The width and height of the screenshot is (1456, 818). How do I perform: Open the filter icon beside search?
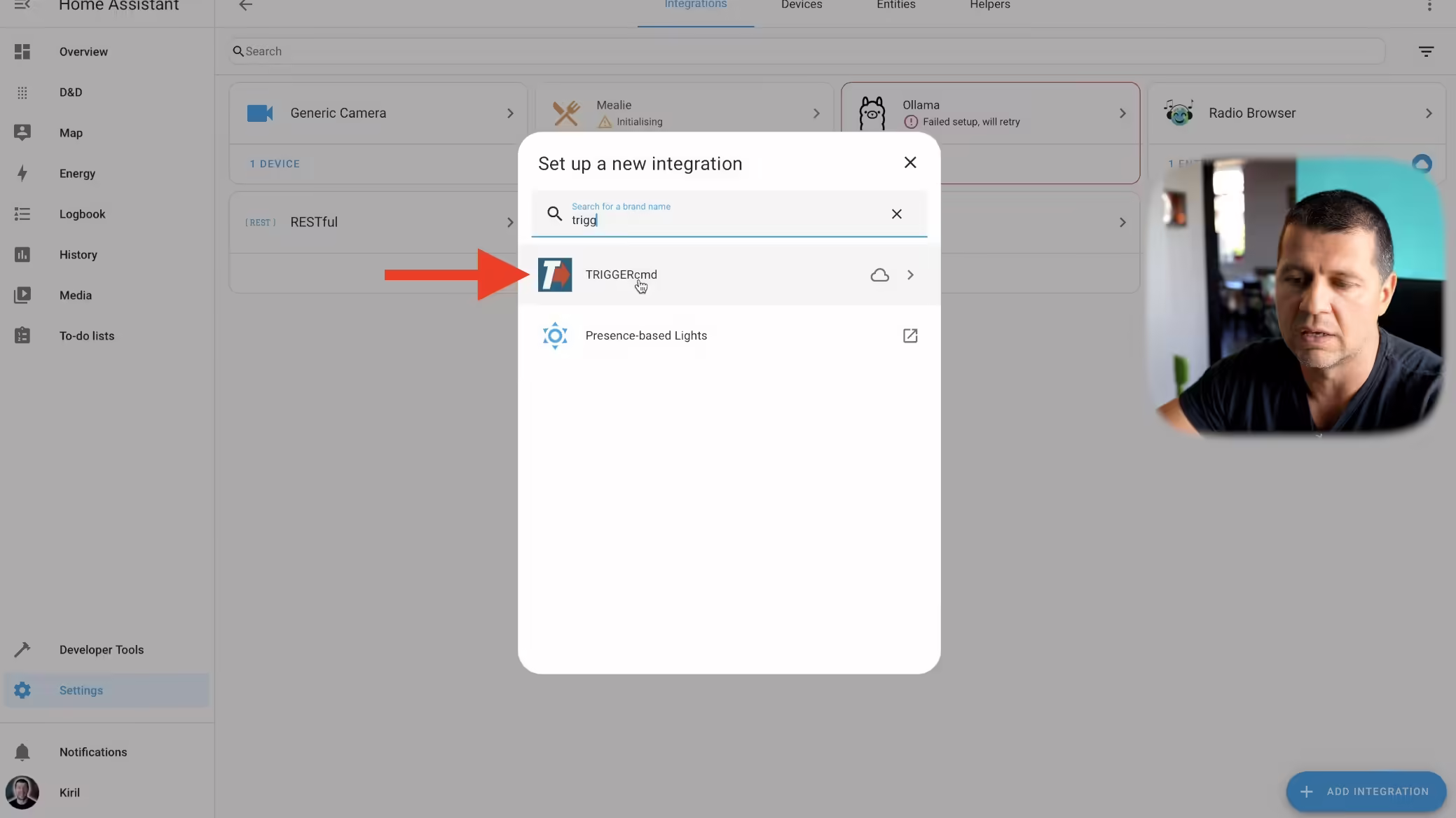(1426, 52)
